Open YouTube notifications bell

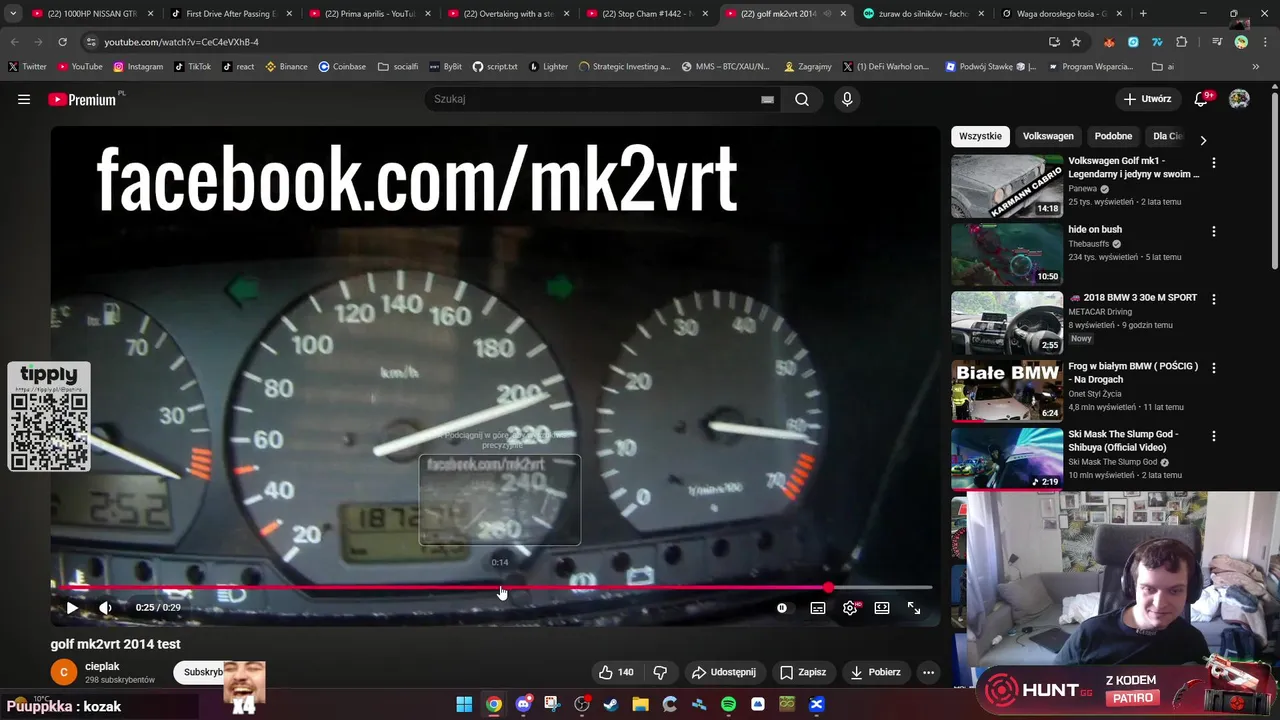coord(1202,99)
